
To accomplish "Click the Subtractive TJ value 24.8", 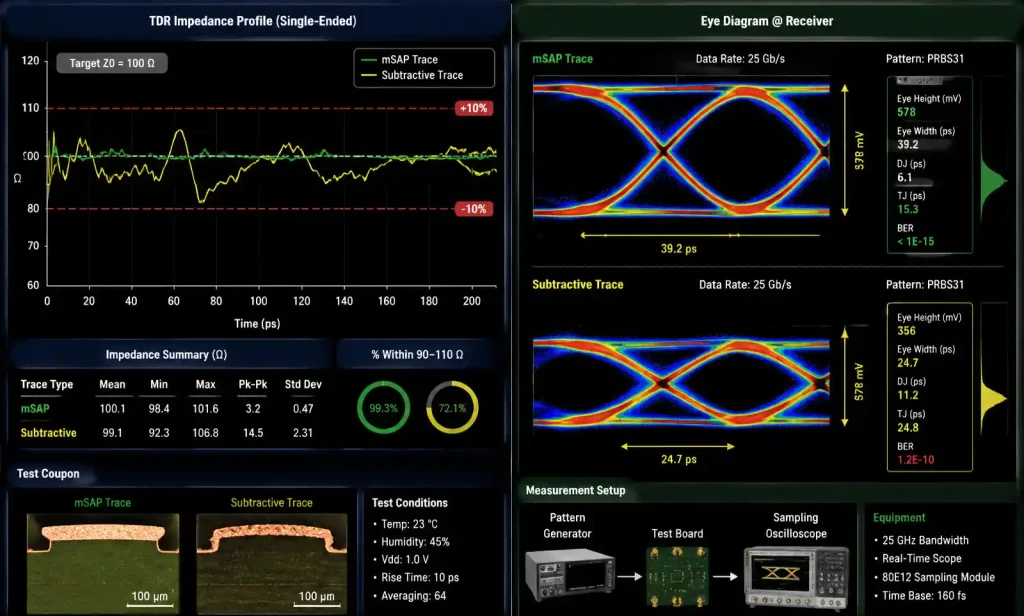I will pos(907,428).
